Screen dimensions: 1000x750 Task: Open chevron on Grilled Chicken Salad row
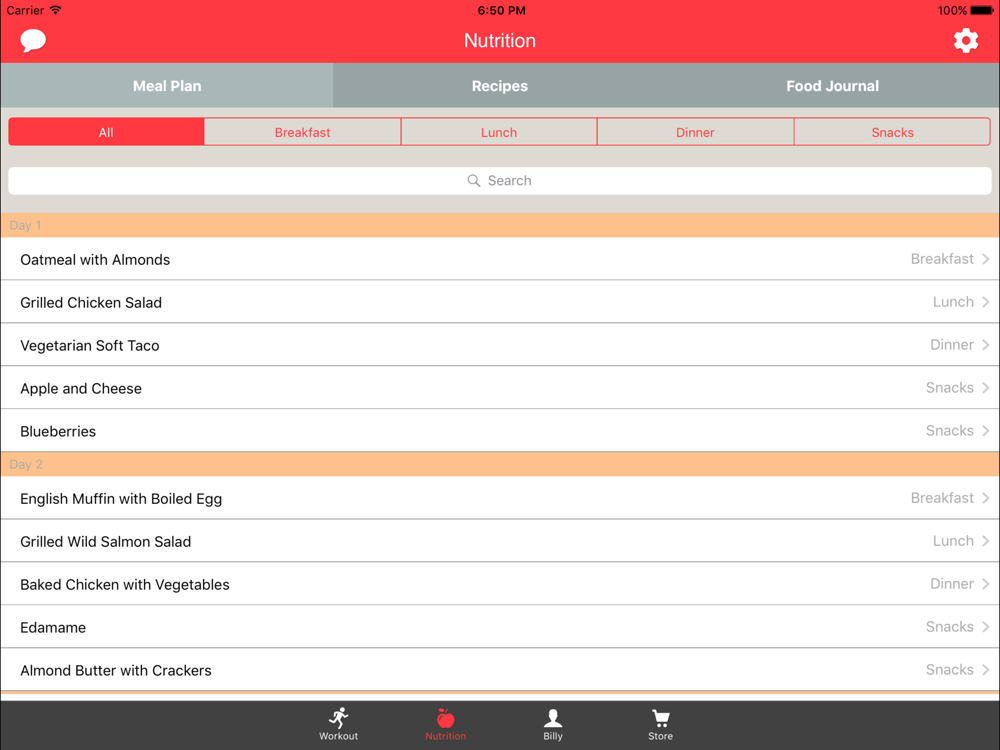point(985,302)
